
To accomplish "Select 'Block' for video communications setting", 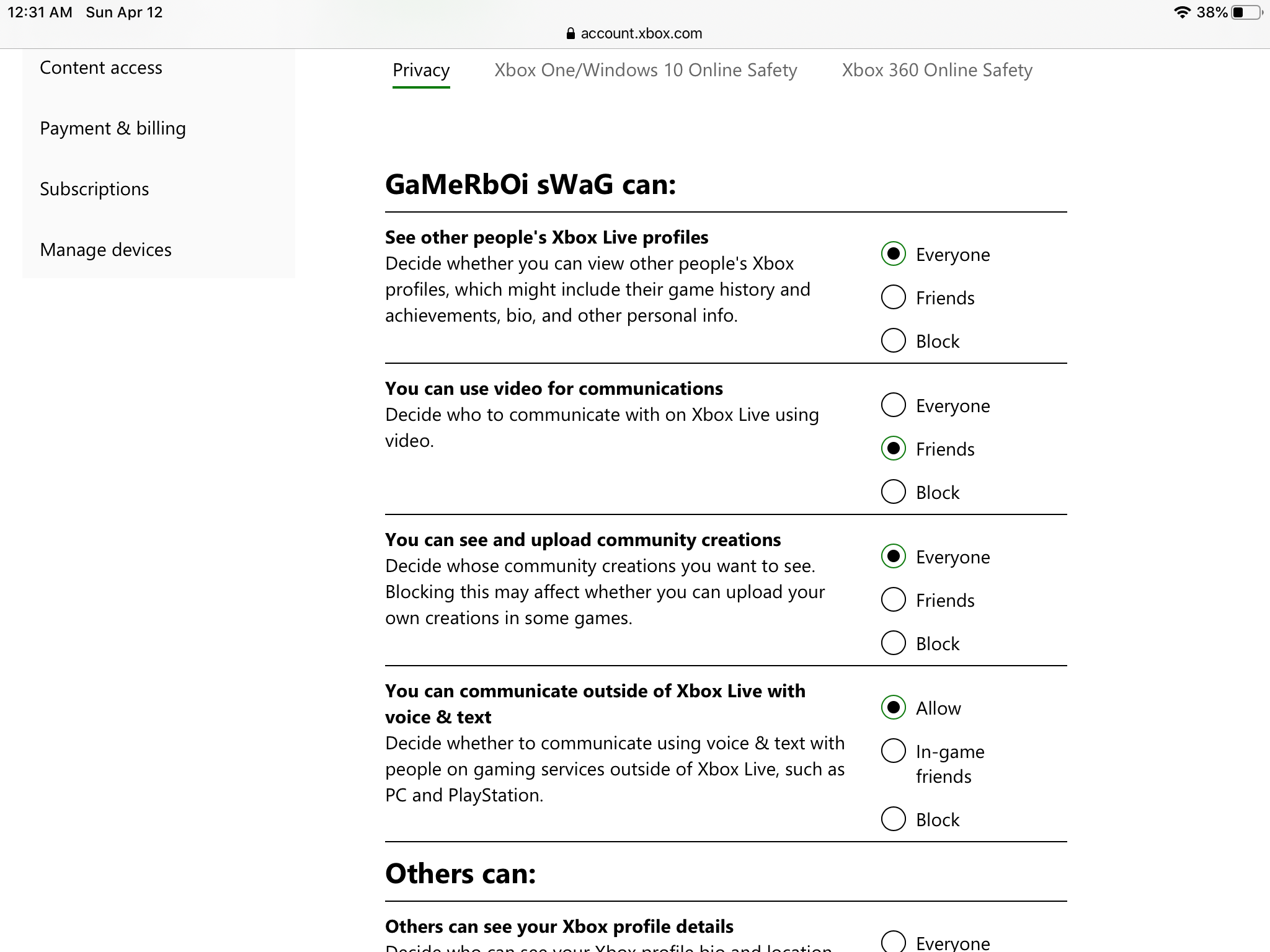I will 892,492.
